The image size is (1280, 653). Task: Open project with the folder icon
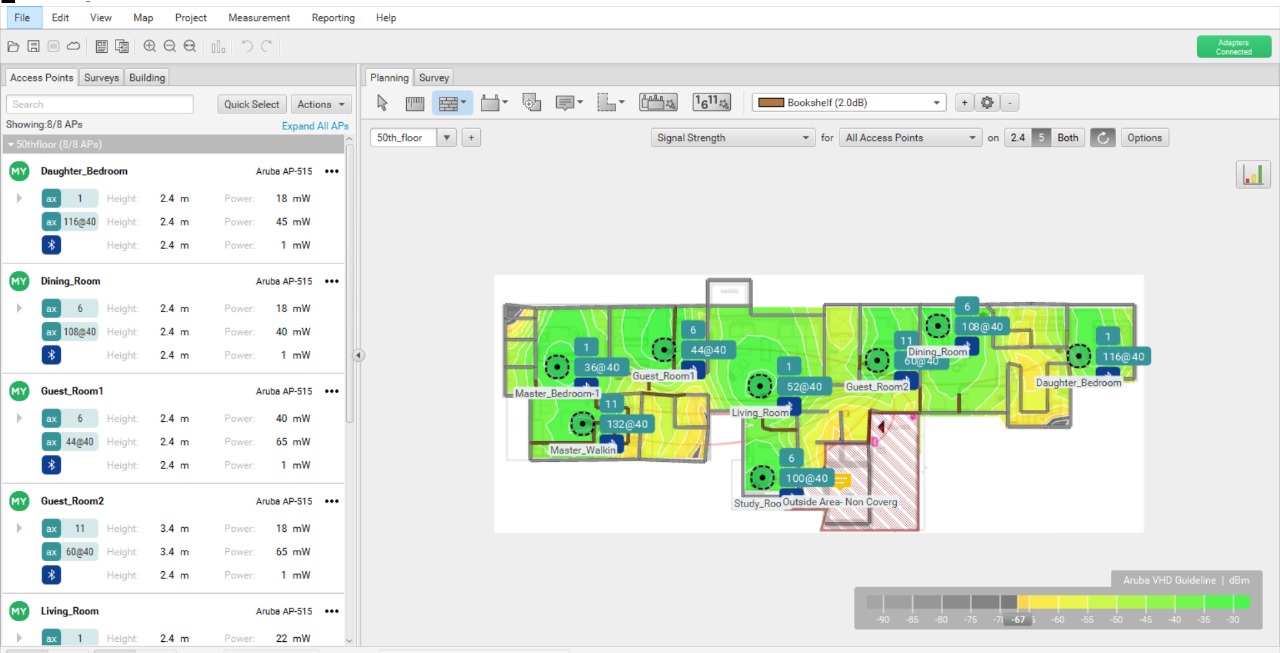(13, 46)
